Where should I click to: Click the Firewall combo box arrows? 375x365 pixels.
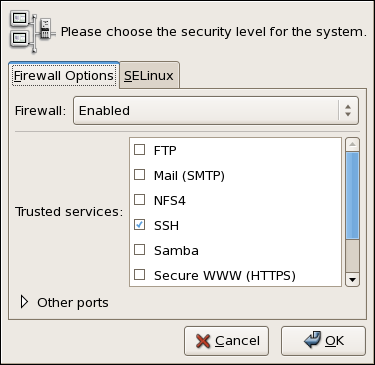pyautogui.click(x=348, y=111)
